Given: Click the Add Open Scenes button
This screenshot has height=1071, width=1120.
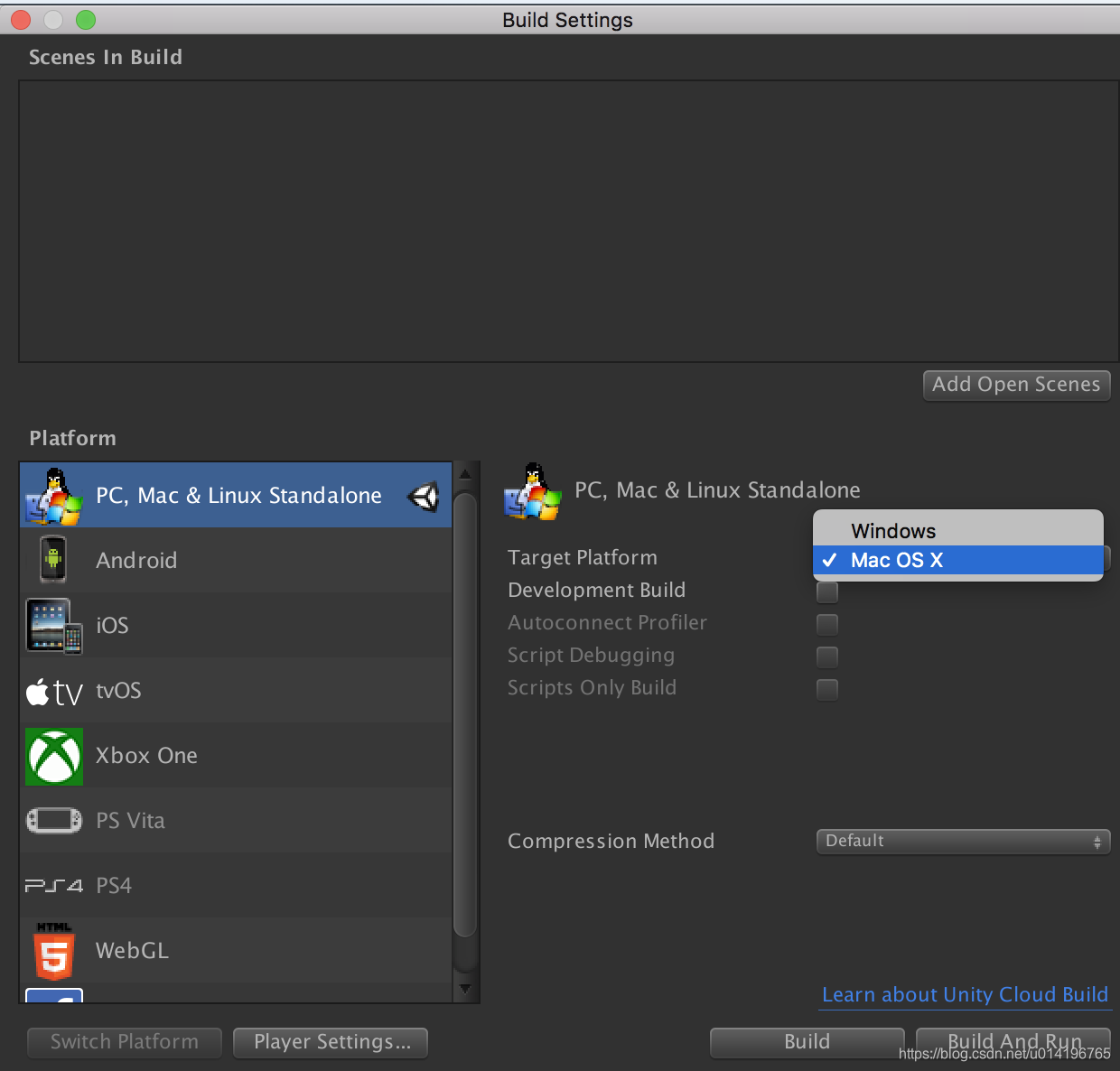Looking at the screenshot, I should click(1016, 385).
